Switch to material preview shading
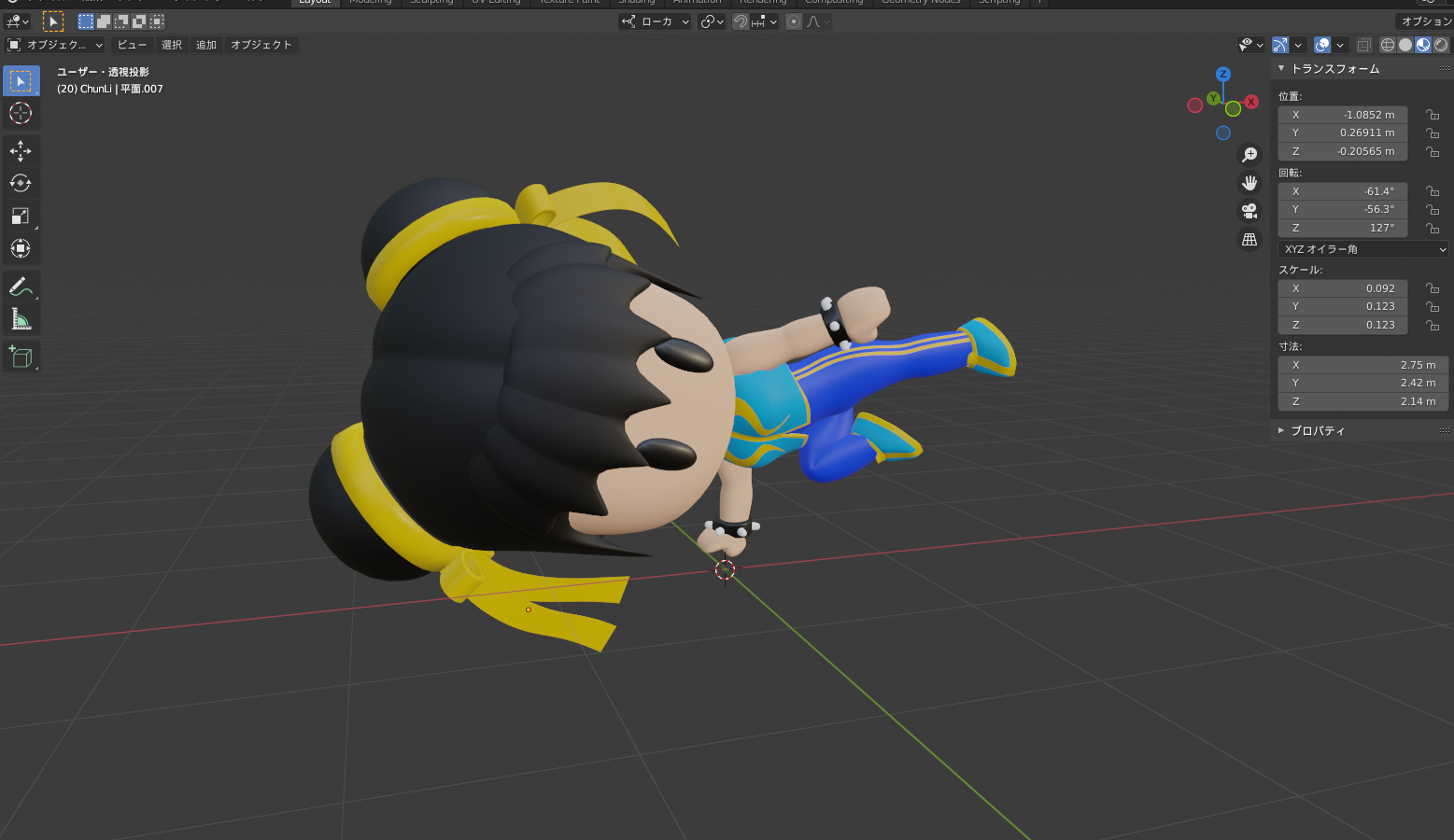 [1423, 45]
